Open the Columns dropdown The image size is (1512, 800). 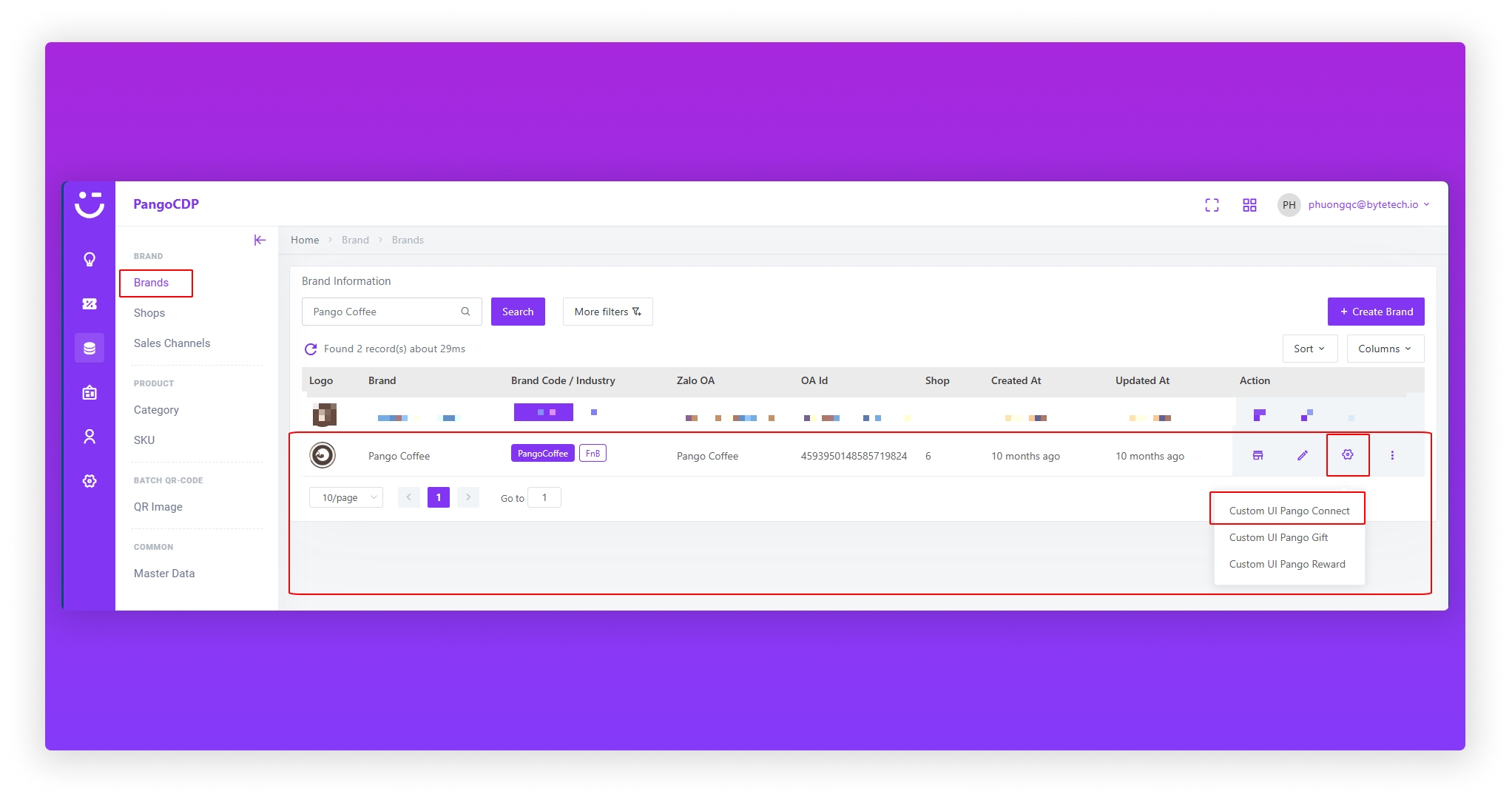tap(1385, 349)
